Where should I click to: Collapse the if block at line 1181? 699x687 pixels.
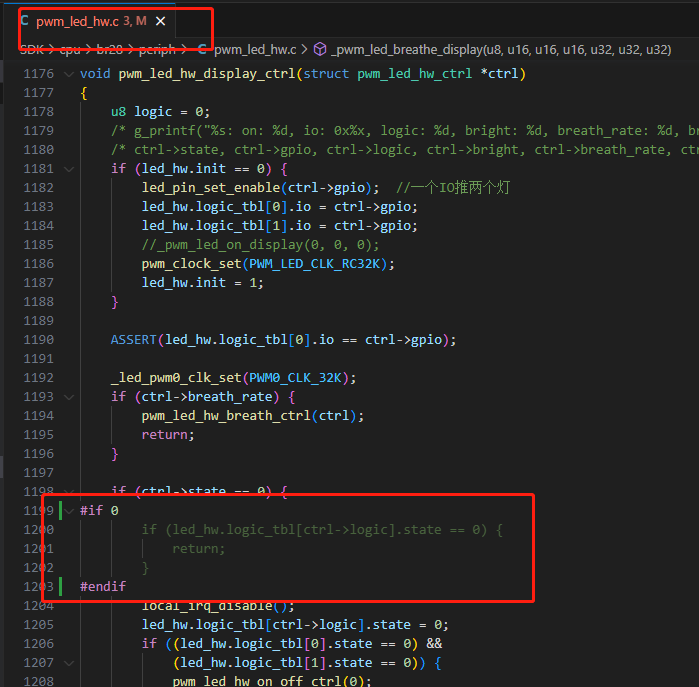tap(69, 169)
